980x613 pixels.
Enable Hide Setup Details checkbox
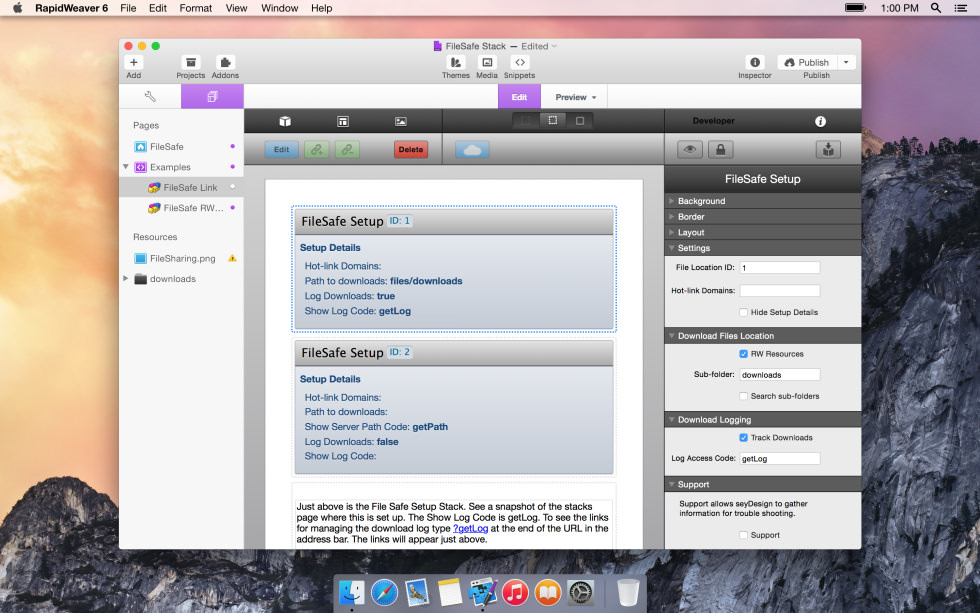pyautogui.click(x=743, y=312)
